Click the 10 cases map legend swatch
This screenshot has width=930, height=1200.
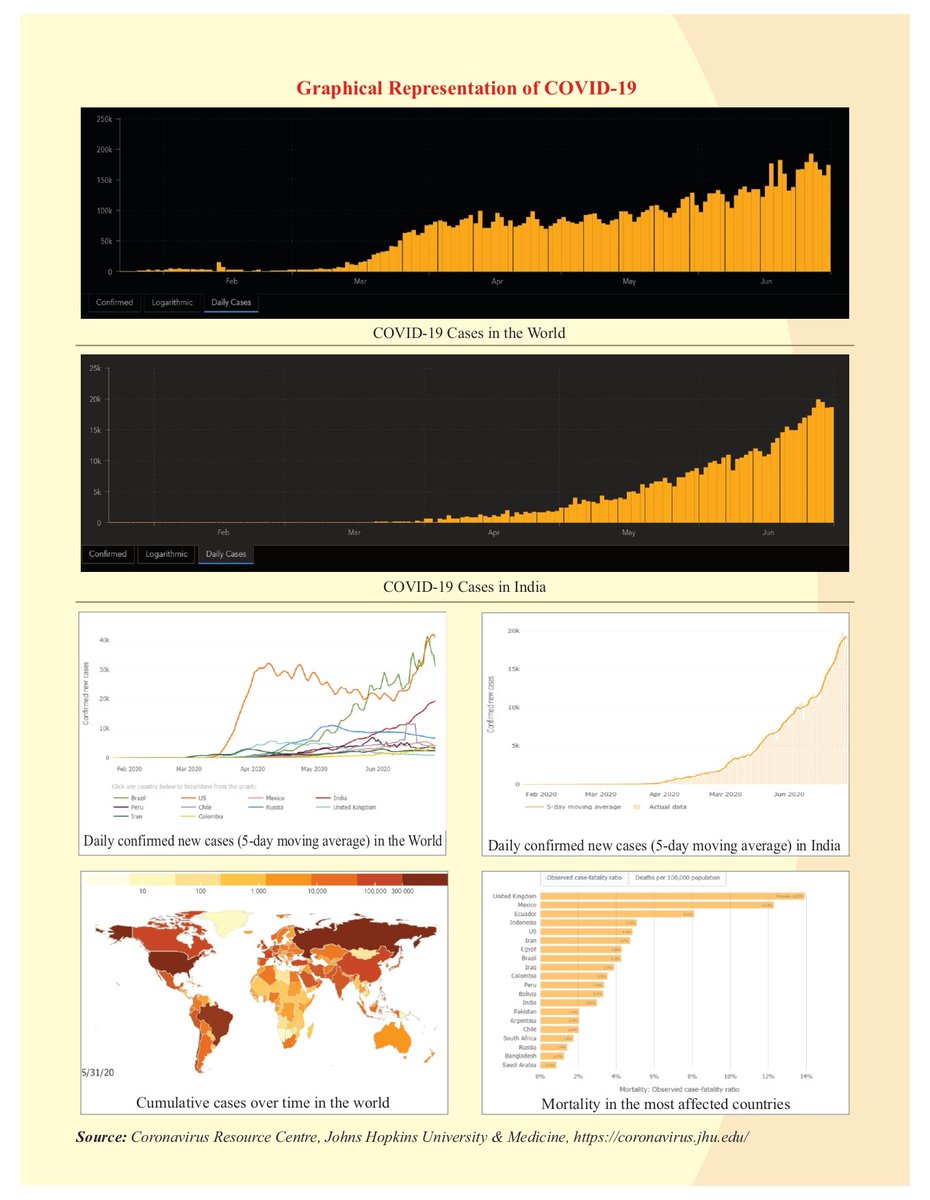[x=152, y=878]
